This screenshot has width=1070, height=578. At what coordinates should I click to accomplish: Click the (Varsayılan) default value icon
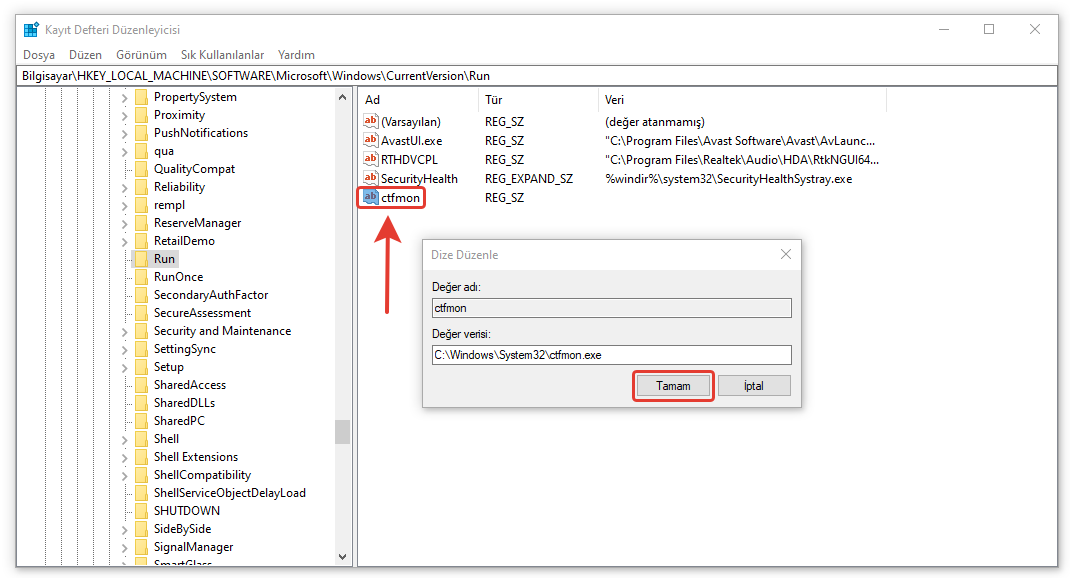point(371,122)
